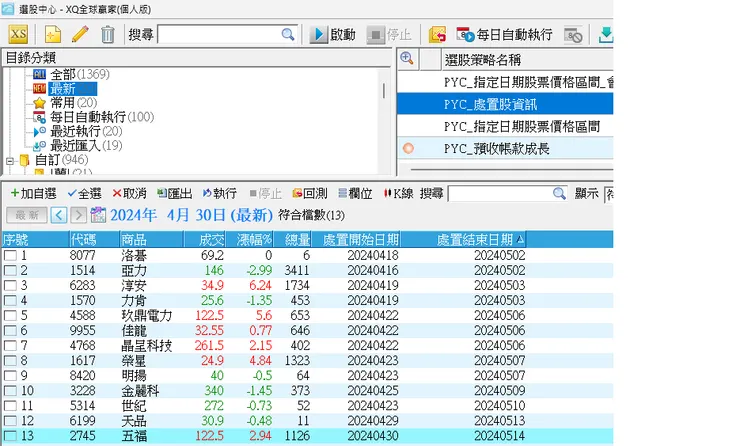Click stock name 佳龍
Screen dimensions: 740x446
(x=134, y=330)
